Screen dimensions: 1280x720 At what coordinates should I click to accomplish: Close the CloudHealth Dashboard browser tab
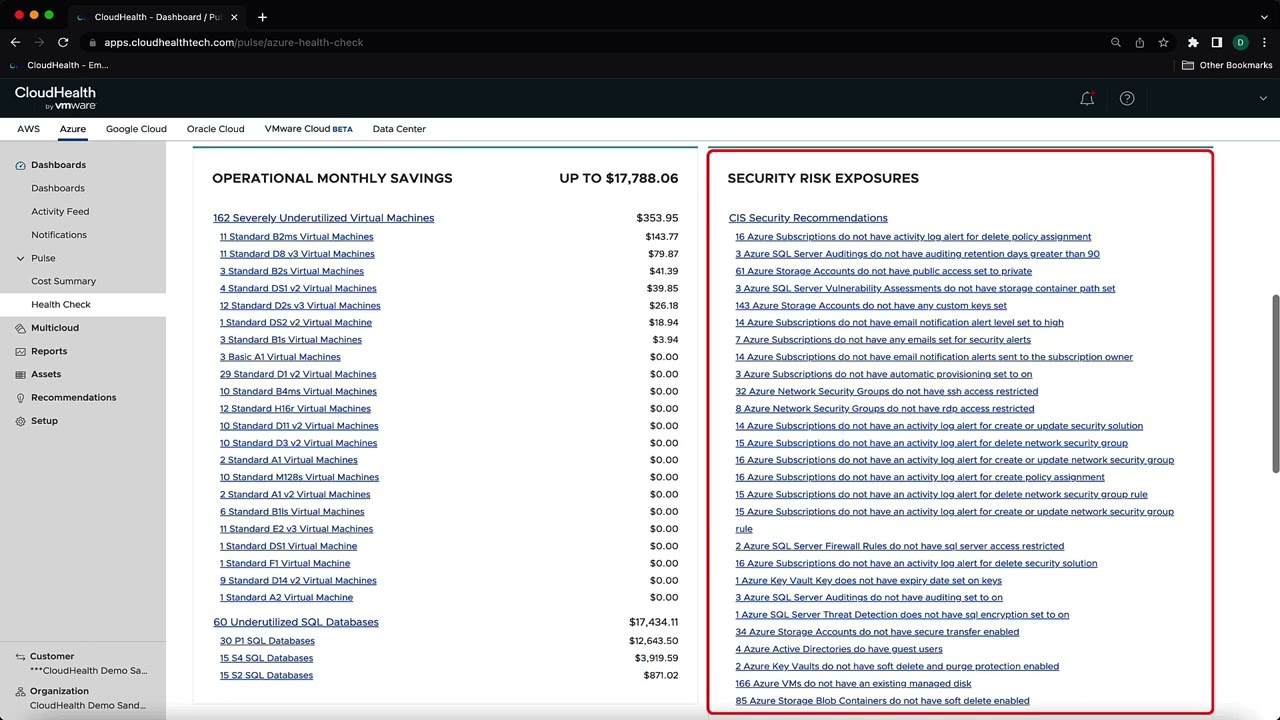point(234,17)
